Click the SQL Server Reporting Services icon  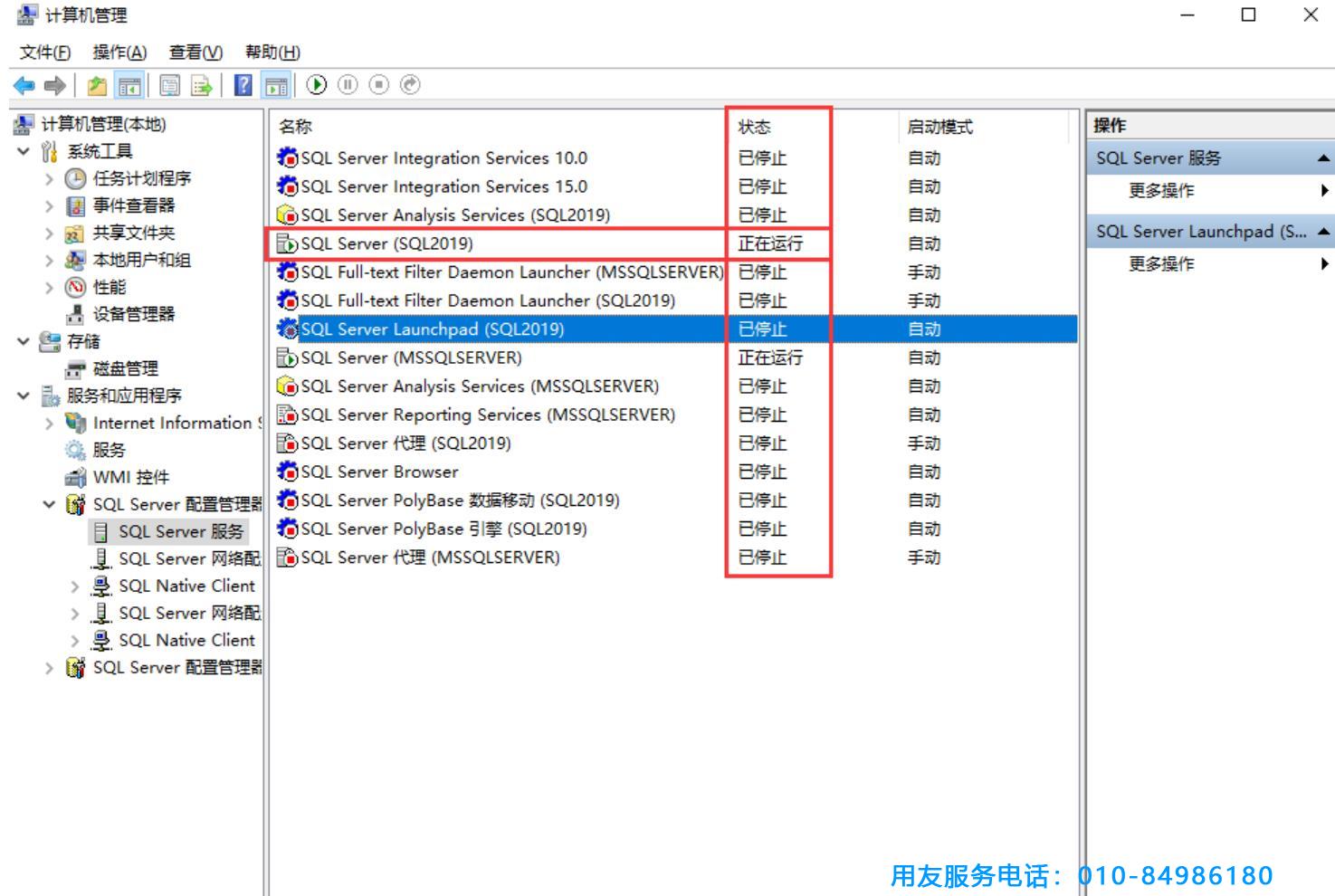pyautogui.click(x=288, y=415)
